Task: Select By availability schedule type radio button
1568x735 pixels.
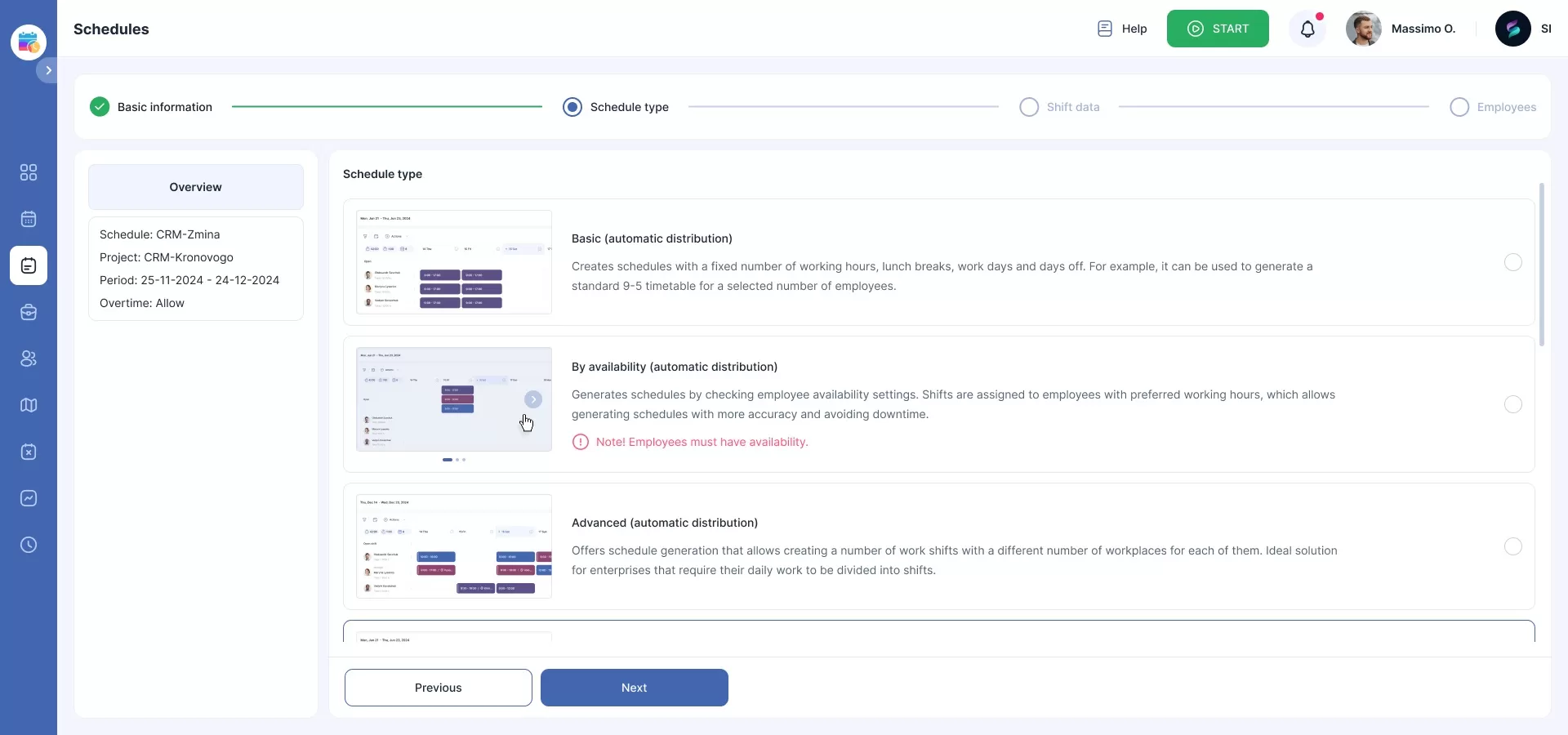Action: pos(1512,404)
